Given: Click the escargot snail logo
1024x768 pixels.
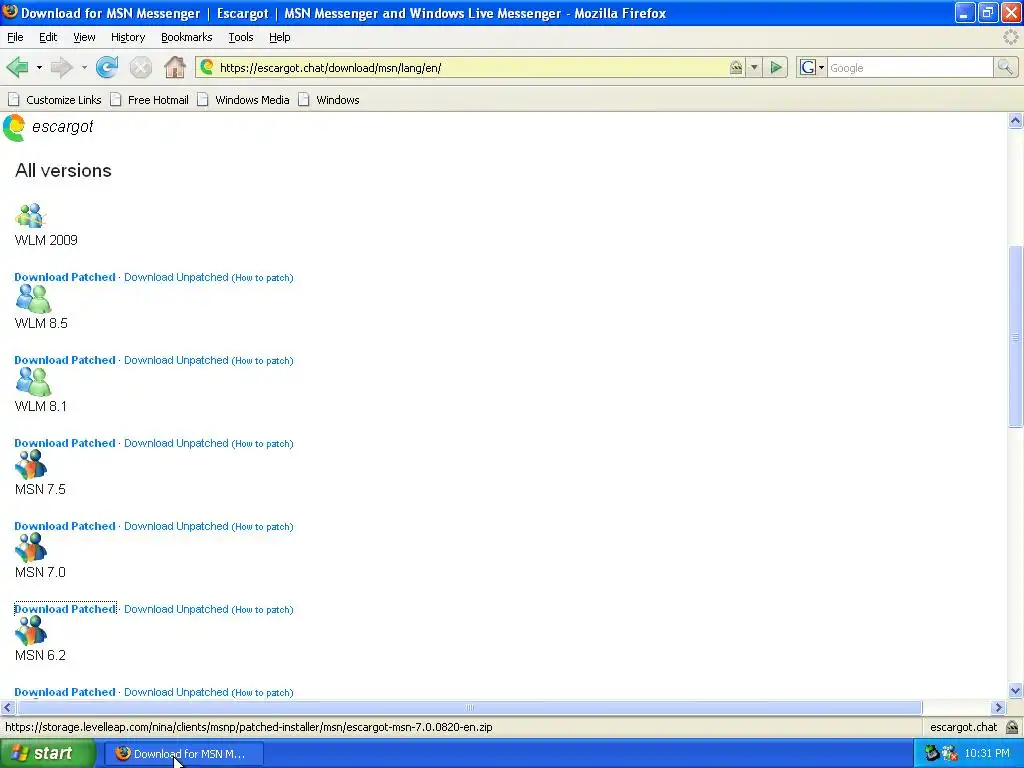Looking at the screenshot, I should (x=14, y=127).
